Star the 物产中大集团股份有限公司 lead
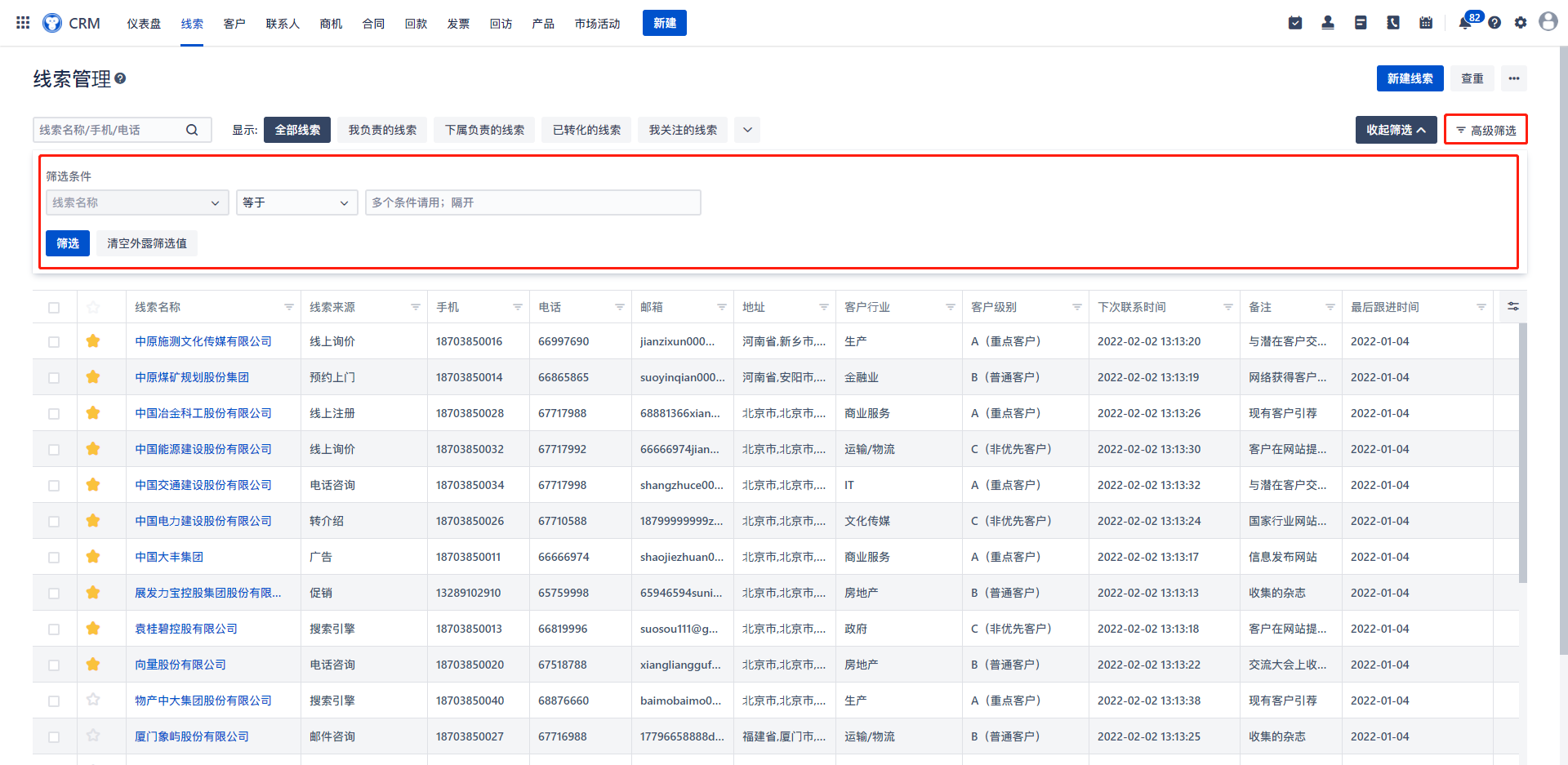Screen dimensions: 1568x765 (x=93, y=700)
